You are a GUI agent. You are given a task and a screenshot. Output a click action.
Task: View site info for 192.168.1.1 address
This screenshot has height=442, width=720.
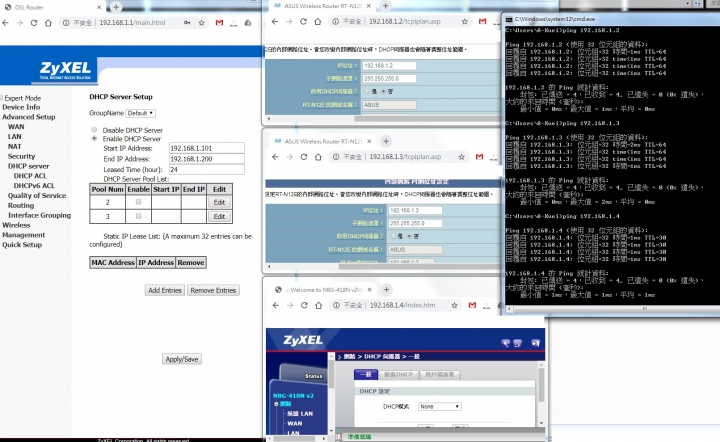point(66,22)
